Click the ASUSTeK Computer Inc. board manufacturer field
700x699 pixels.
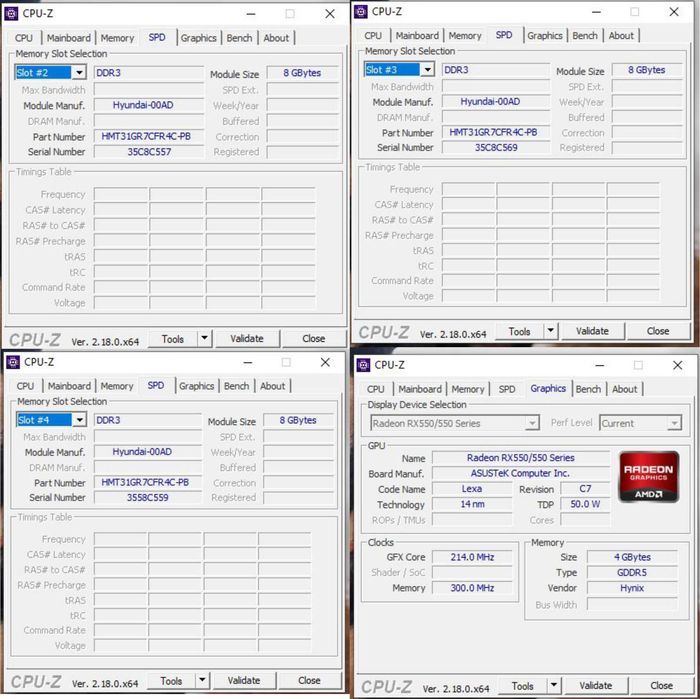coord(521,473)
